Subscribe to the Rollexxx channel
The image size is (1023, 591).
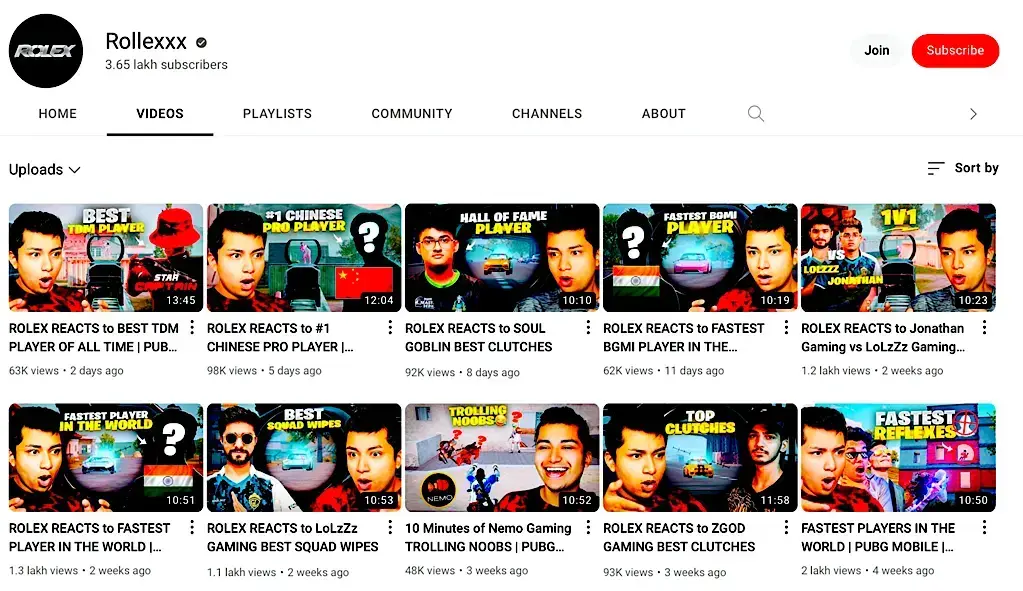point(955,50)
